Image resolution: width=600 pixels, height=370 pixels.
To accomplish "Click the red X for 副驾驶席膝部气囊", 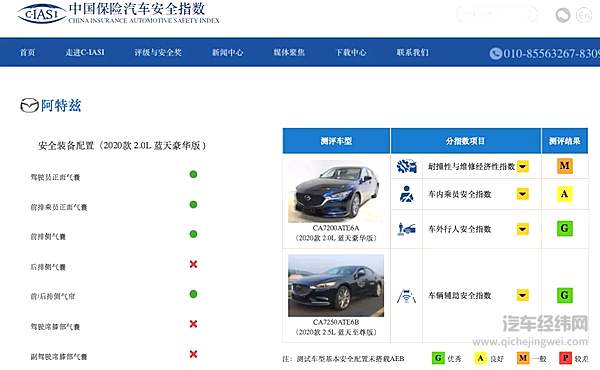I will pyautogui.click(x=193, y=354).
